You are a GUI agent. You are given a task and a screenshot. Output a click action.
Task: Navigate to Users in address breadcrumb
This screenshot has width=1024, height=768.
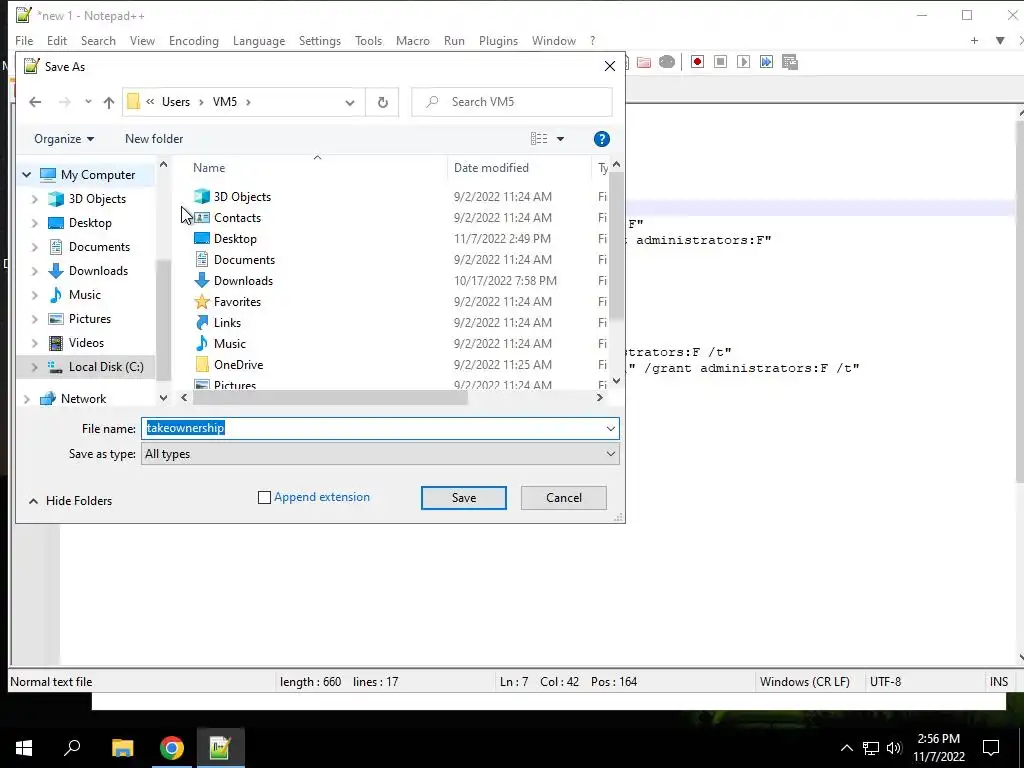[176, 102]
